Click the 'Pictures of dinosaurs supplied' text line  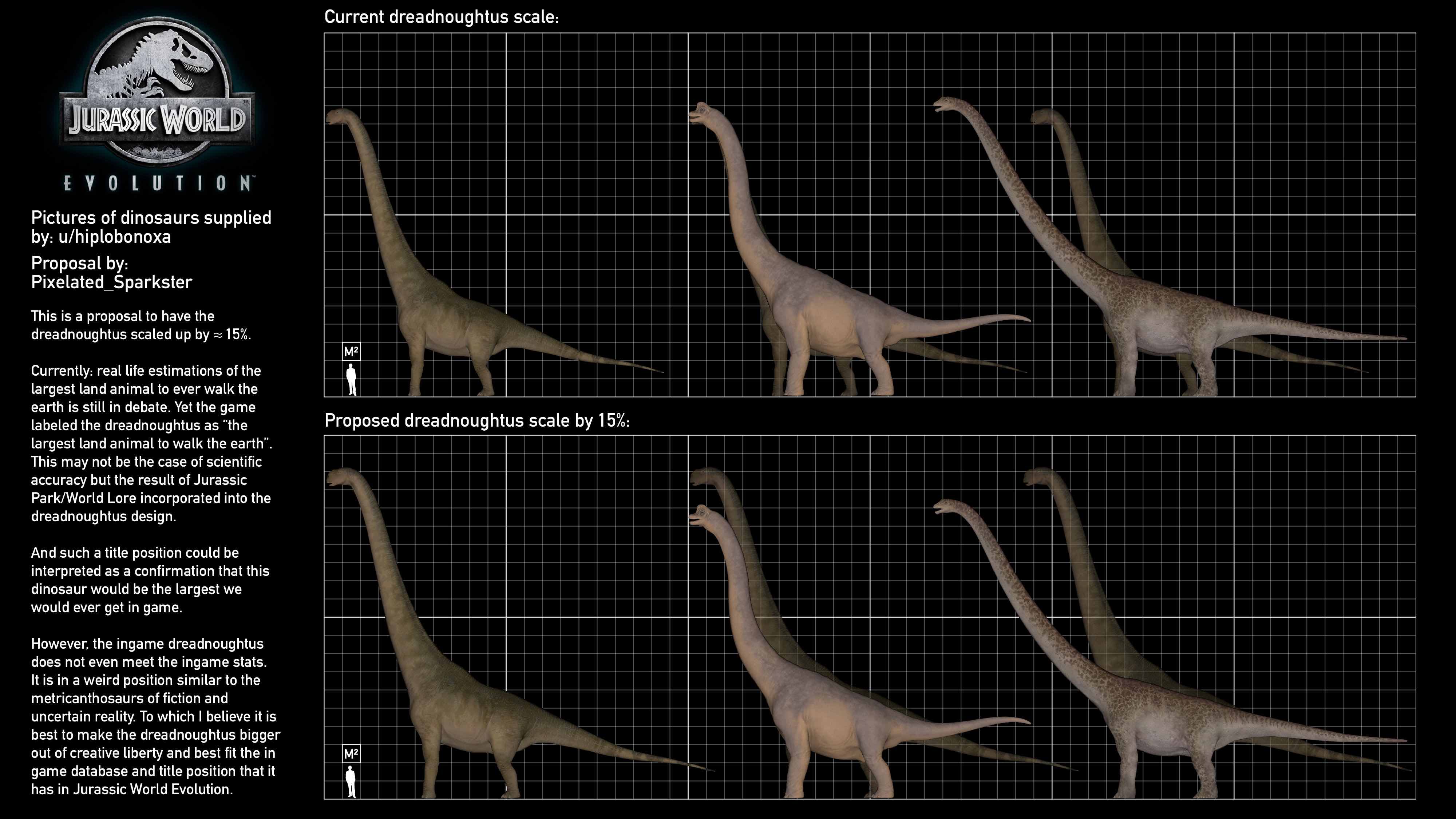(151, 218)
